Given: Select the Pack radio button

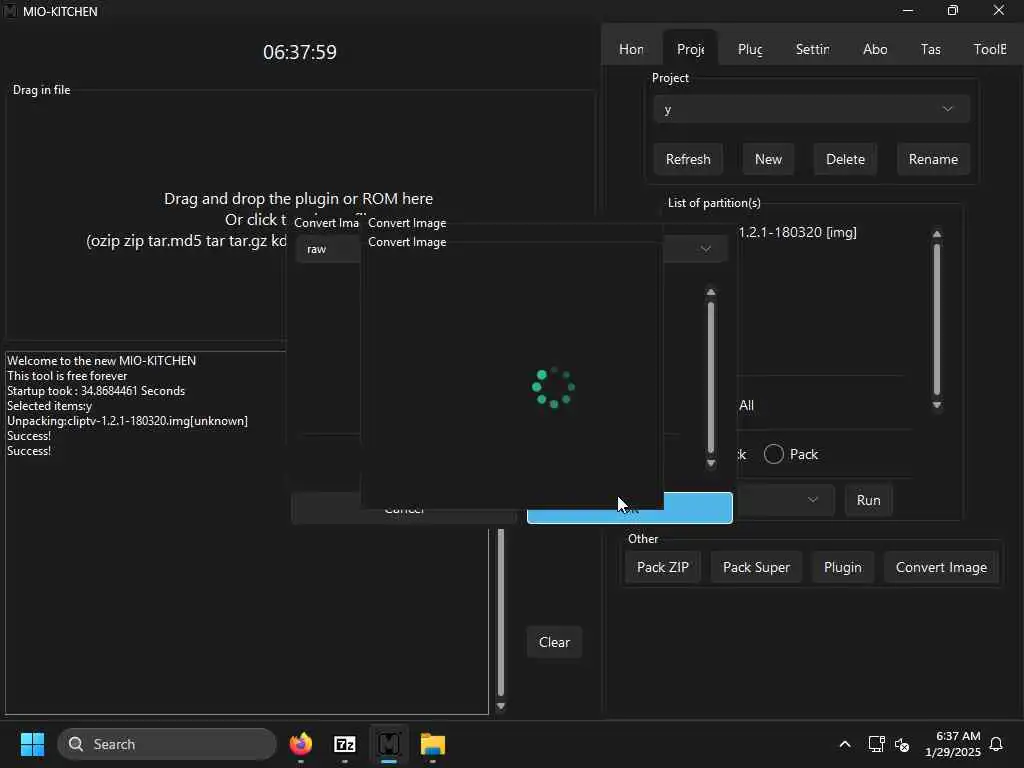Looking at the screenshot, I should point(774,454).
